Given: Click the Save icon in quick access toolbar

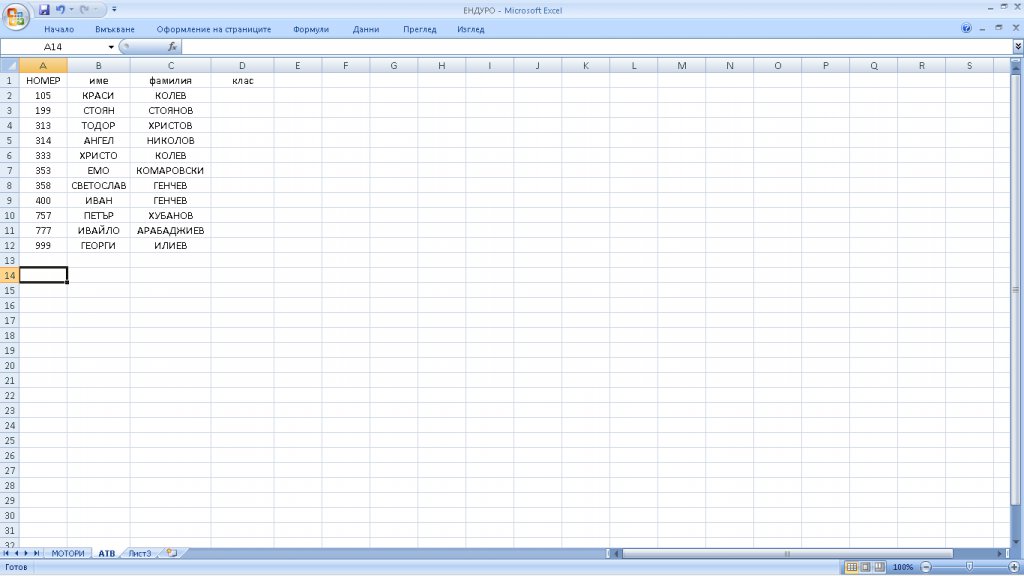Looking at the screenshot, I should 44,9.
